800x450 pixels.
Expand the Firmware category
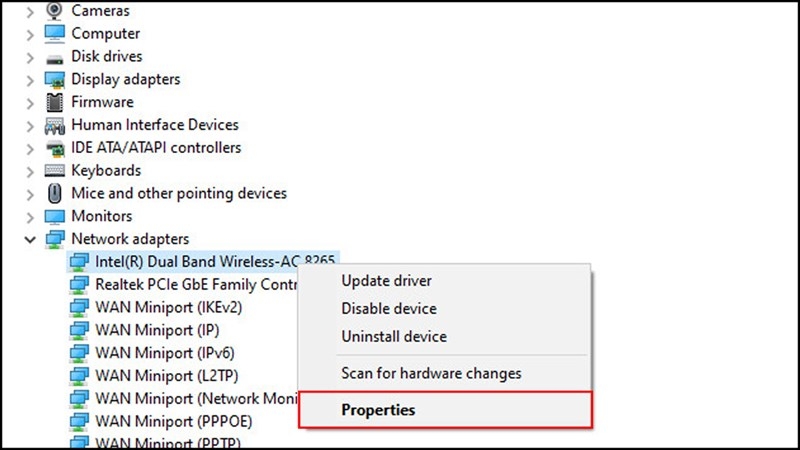[x=29, y=102]
